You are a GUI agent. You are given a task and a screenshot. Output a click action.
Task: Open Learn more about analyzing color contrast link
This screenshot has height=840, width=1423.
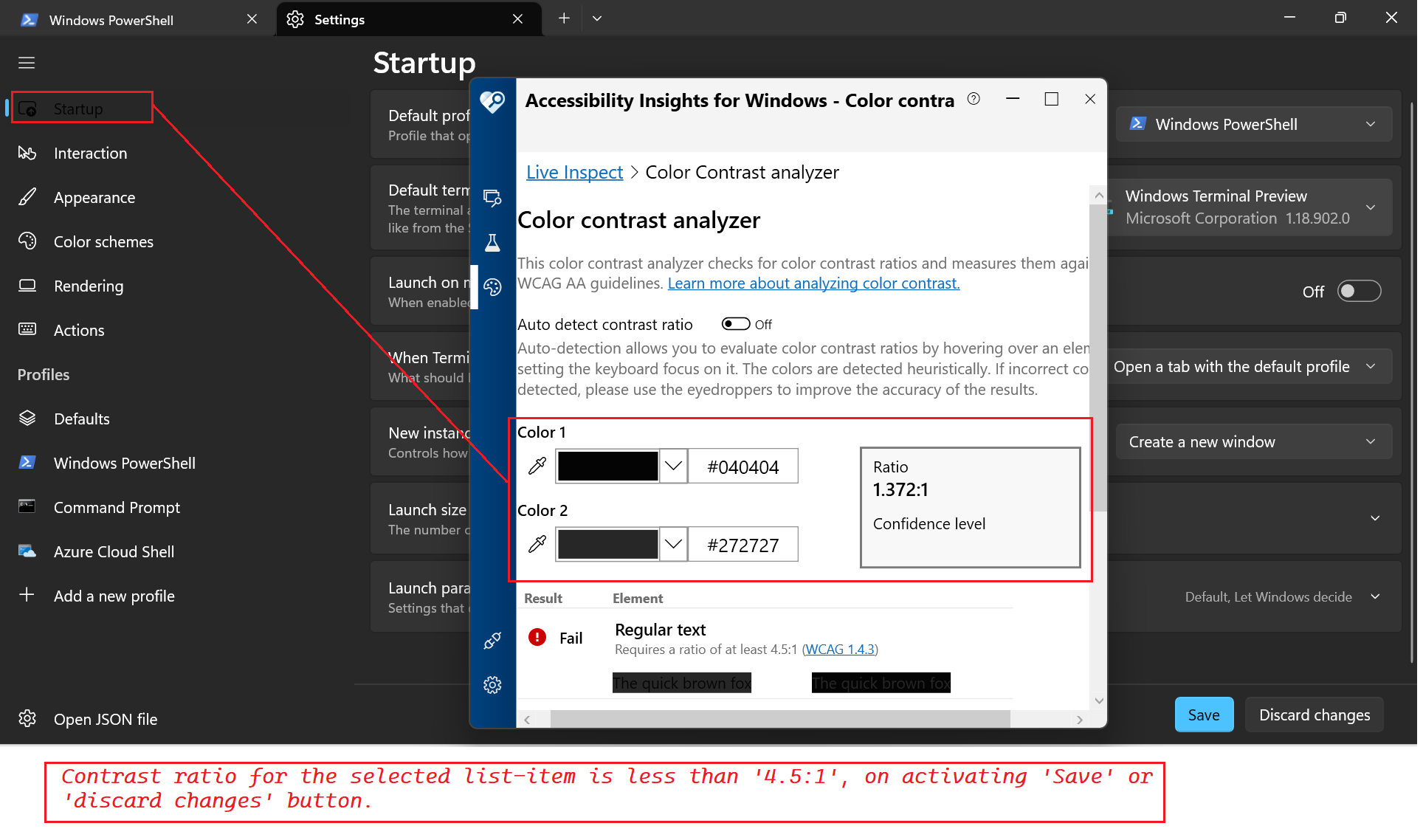tap(813, 283)
